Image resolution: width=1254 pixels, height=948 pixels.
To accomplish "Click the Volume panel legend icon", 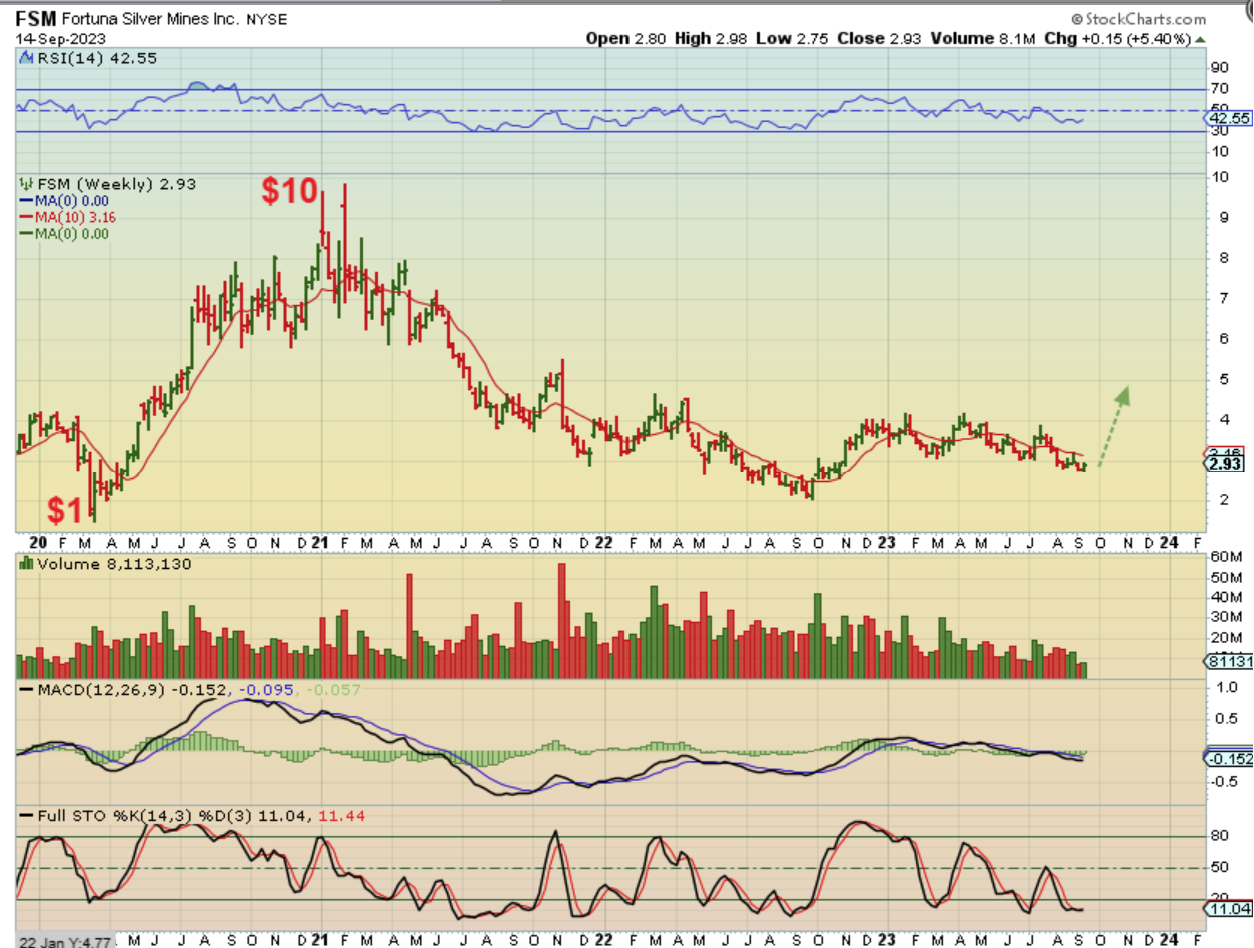I will (x=26, y=564).
